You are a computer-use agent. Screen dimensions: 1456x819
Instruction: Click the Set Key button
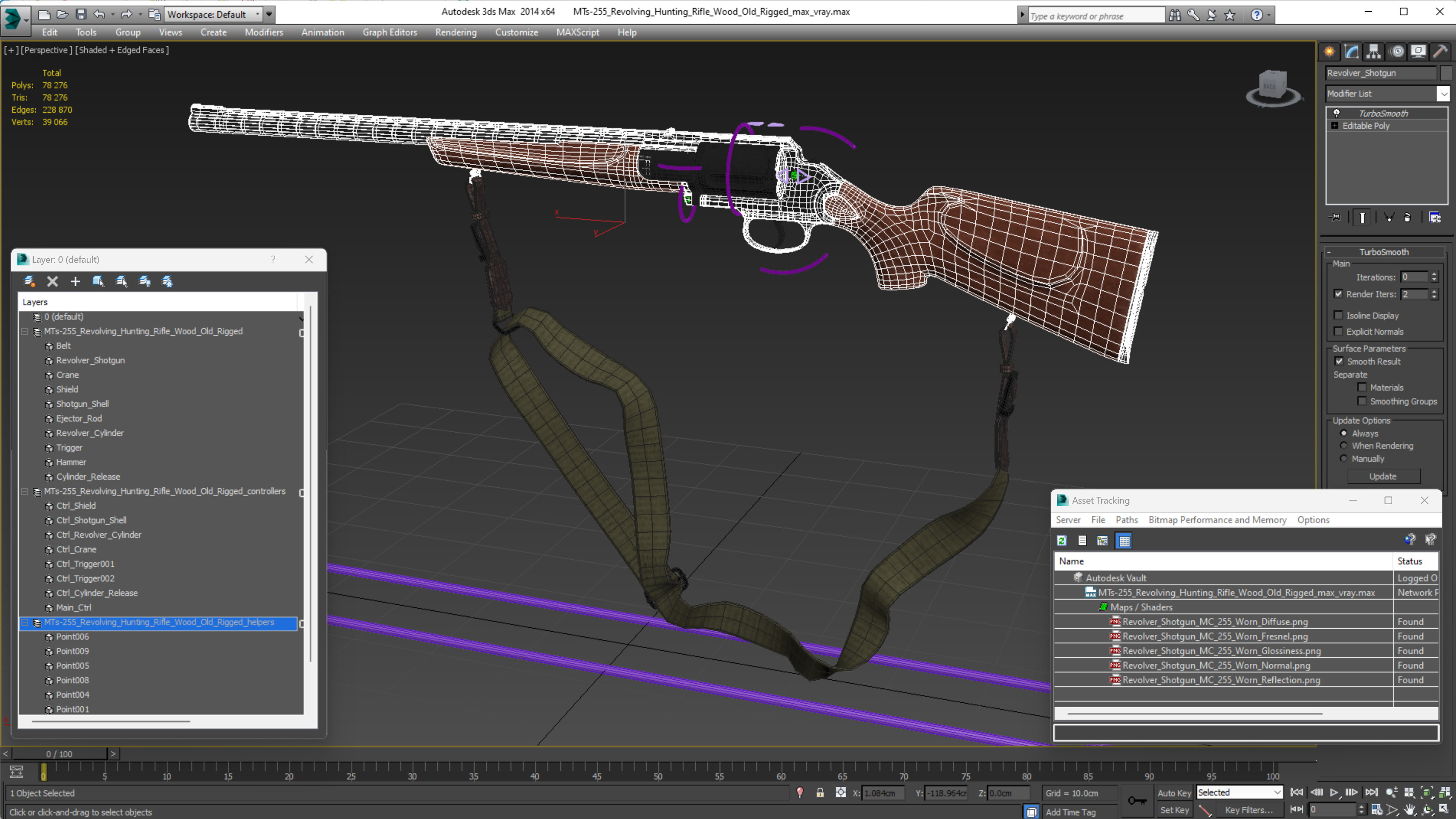[1174, 810]
